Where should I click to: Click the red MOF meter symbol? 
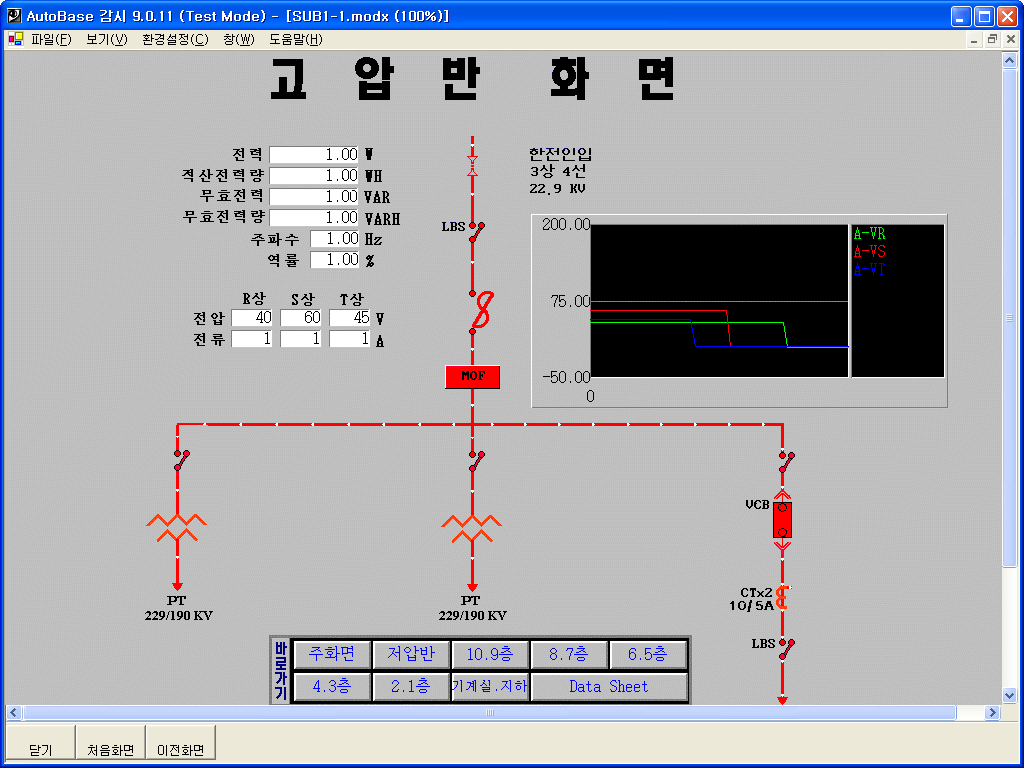click(472, 377)
